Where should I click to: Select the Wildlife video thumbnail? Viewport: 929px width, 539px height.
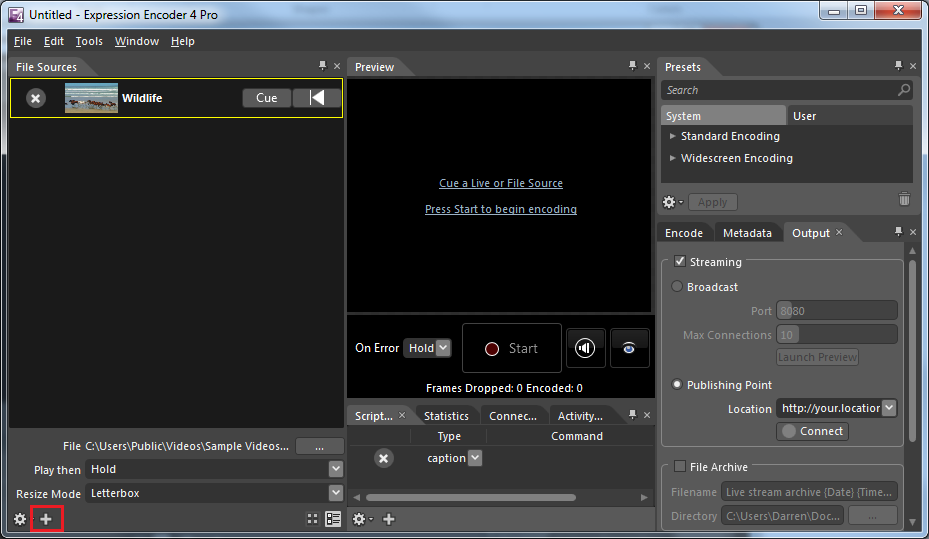coord(91,98)
